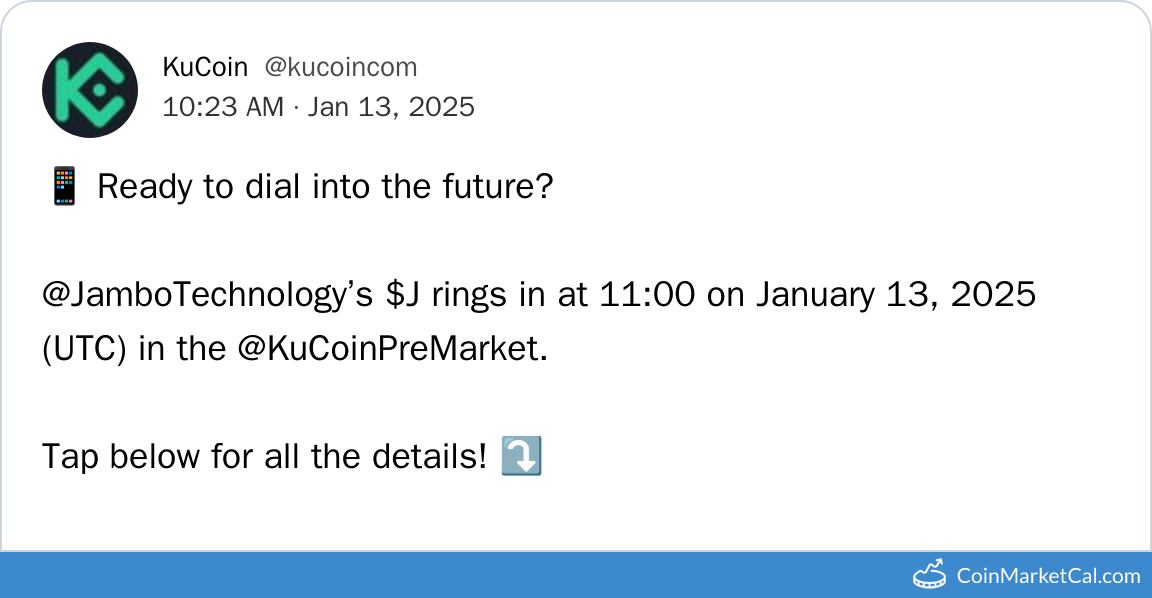Click the "(UTC)" text
The height and width of the screenshot is (598, 1152).
pos(83,349)
